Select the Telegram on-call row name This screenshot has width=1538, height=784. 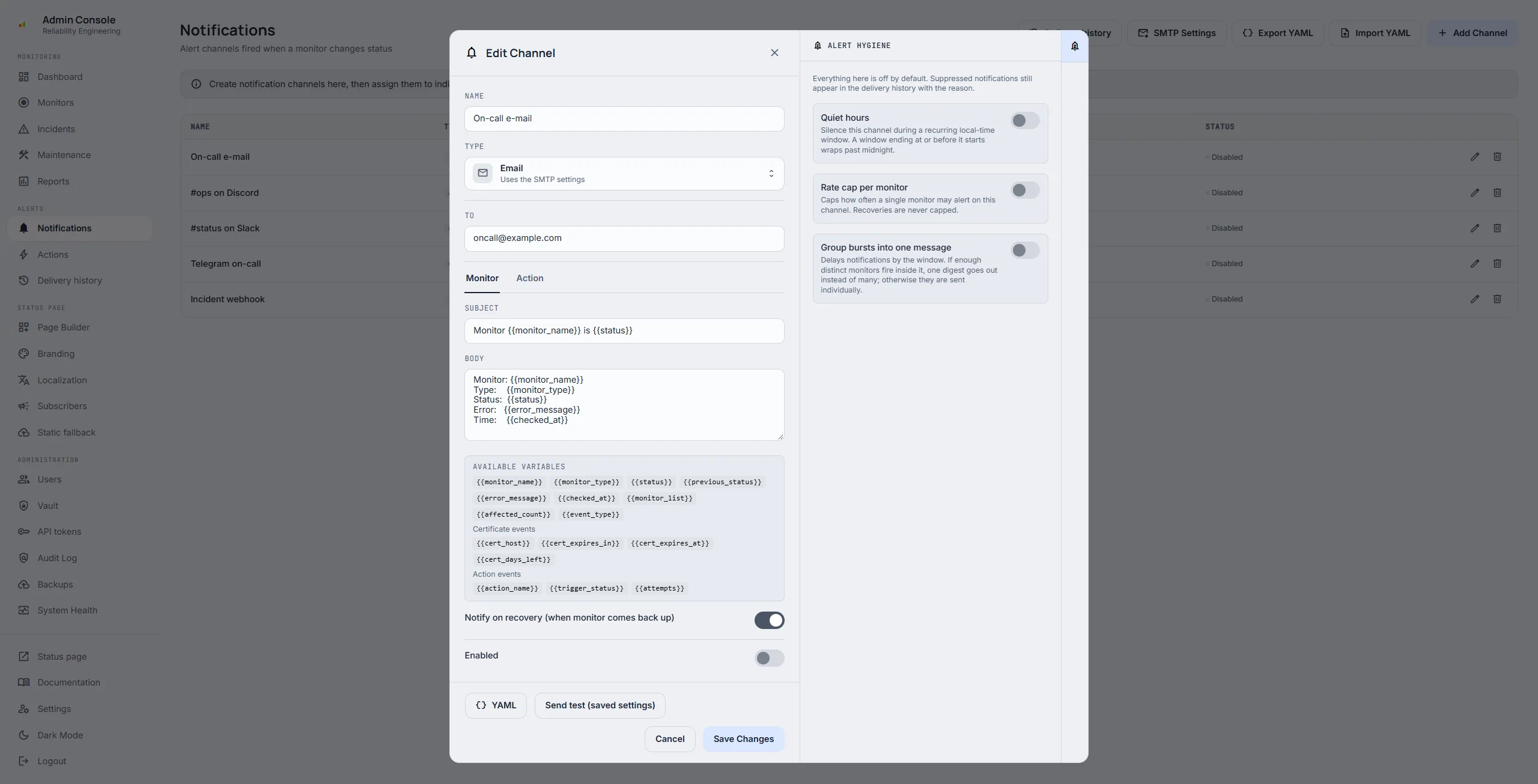(225, 264)
